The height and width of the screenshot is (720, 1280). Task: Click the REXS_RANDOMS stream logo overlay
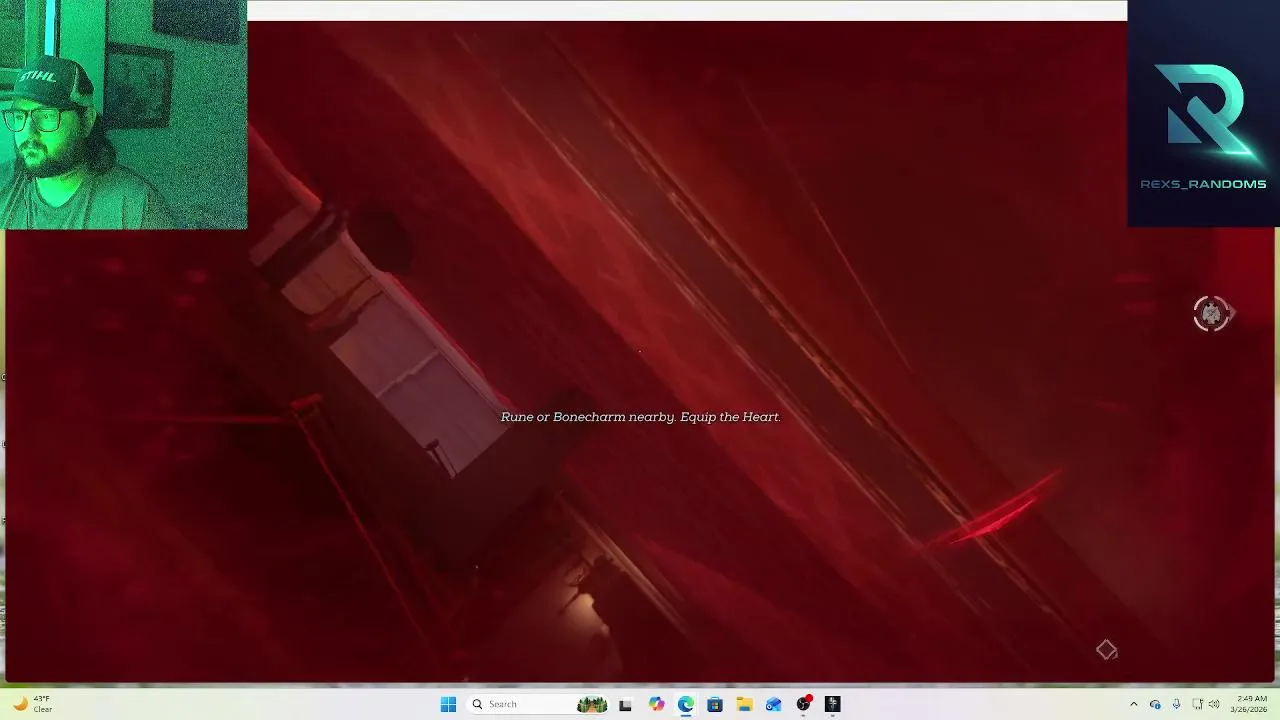[x=1204, y=114]
